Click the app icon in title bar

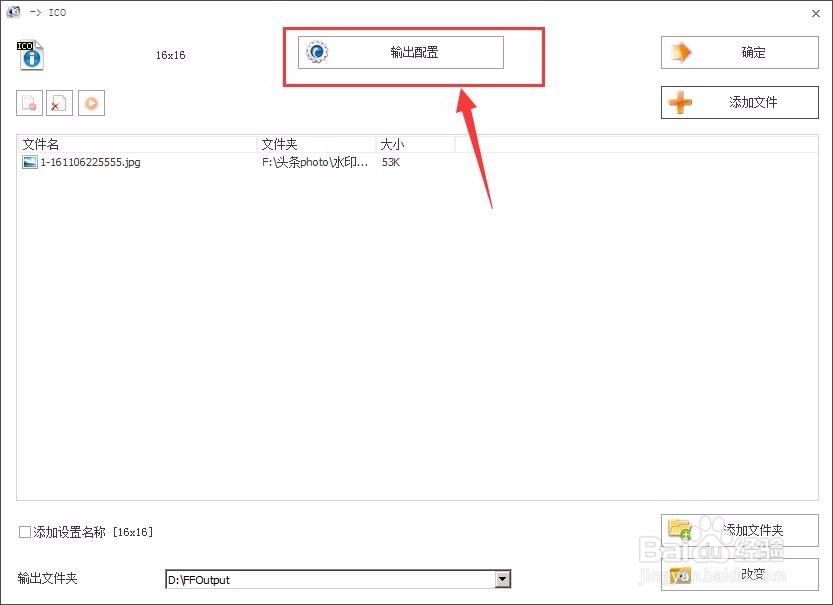point(13,12)
